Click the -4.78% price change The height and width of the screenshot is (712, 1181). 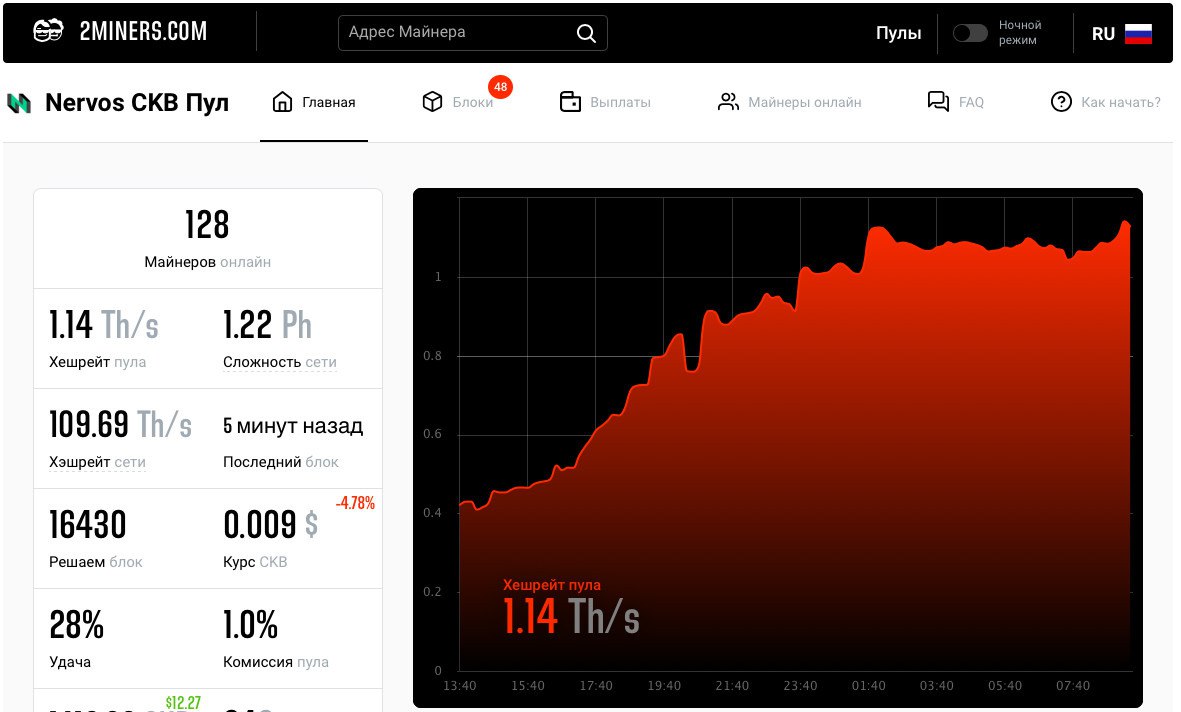(355, 503)
